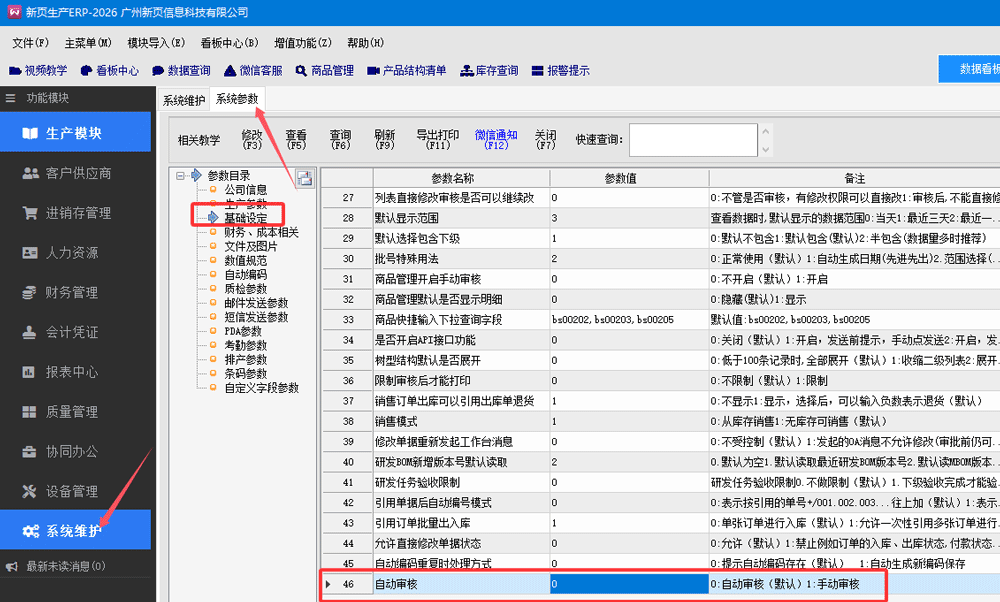Click the 修改 (F3) toolbar button
Viewport: 1000px width, 602px height.
pos(252,140)
